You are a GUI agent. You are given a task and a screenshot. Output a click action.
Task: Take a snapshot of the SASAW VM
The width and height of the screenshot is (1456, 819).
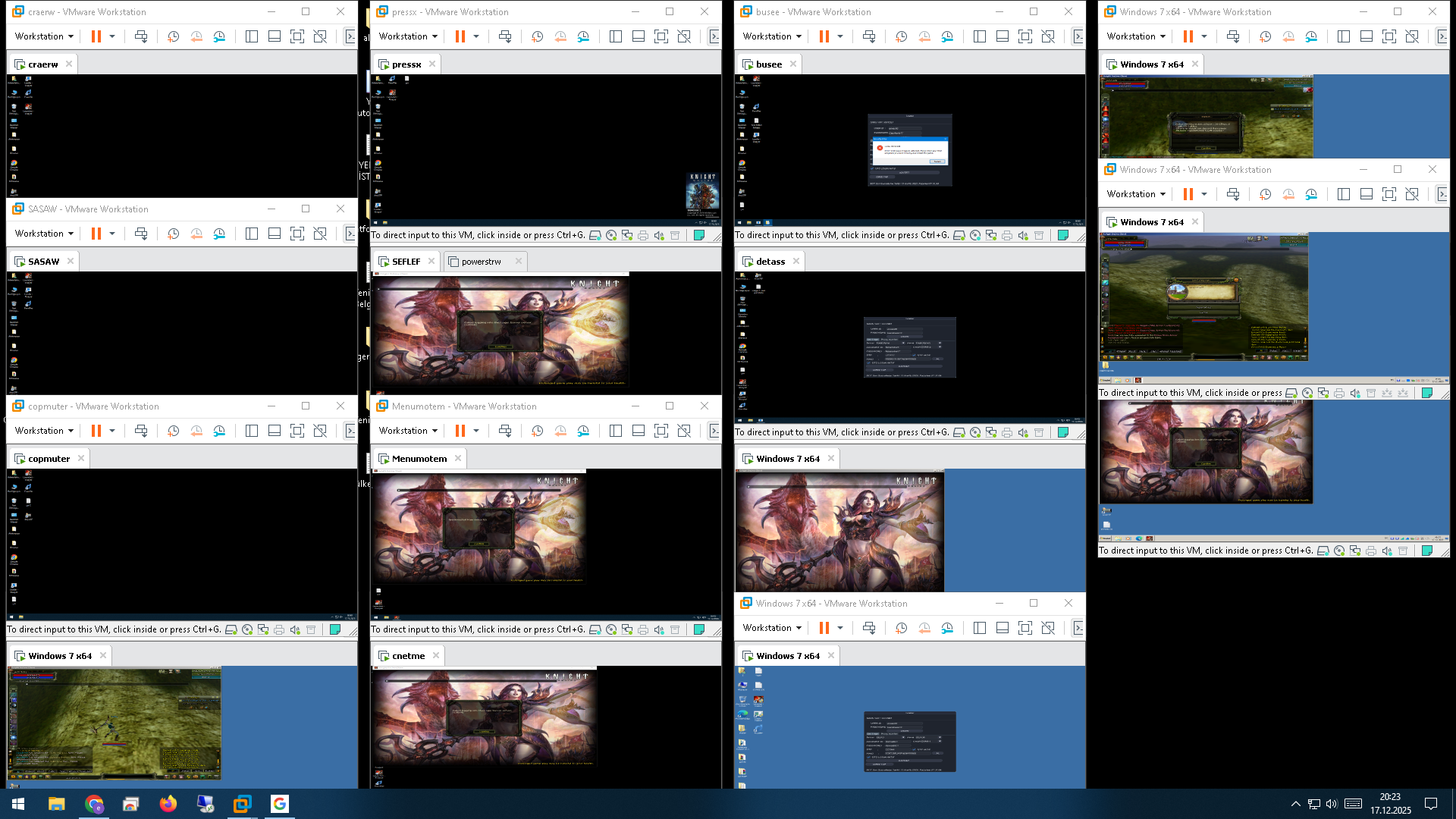(173, 234)
